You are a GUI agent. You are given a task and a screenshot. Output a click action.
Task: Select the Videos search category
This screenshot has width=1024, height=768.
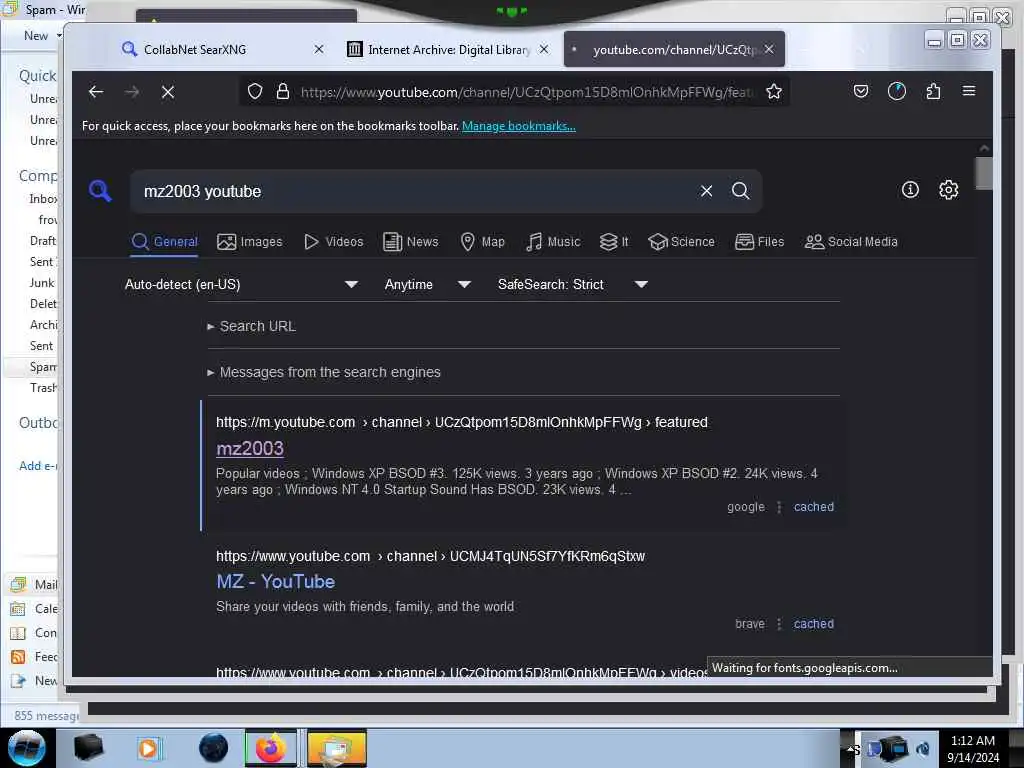tap(333, 242)
